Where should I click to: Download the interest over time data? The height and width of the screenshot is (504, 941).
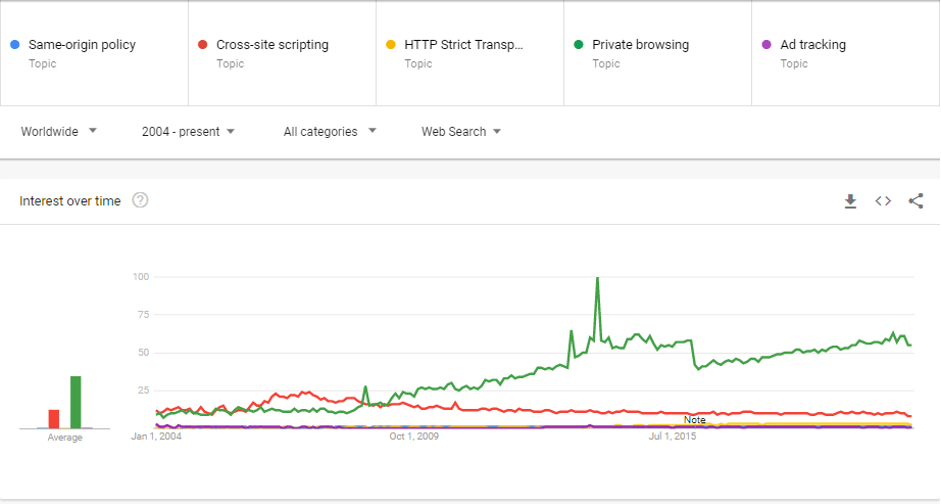click(851, 201)
